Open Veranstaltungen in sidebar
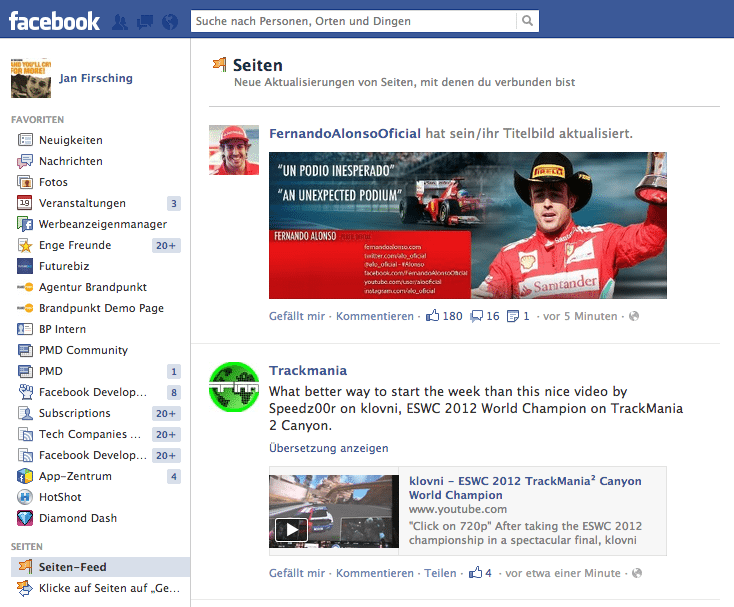 pyautogui.click(x=82, y=203)
